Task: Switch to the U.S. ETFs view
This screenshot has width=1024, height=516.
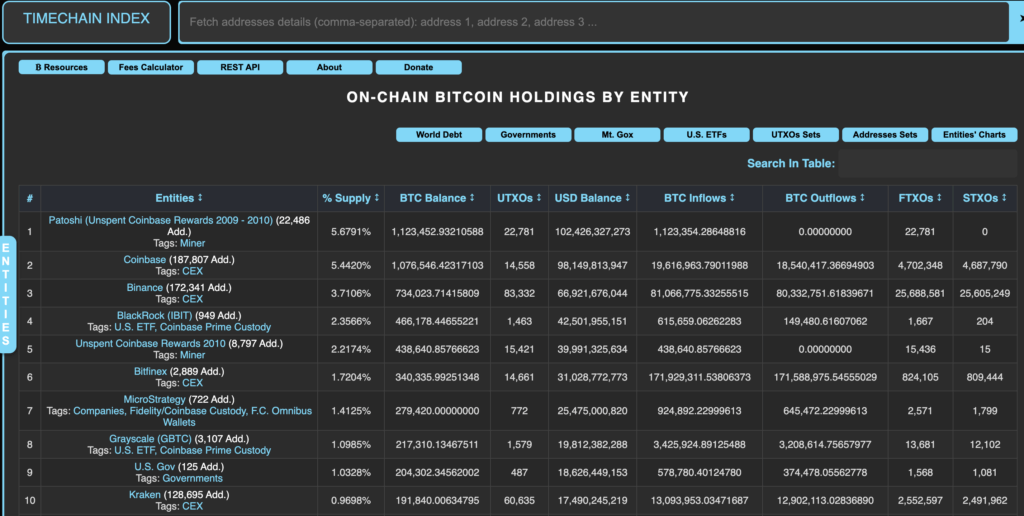Action: coord(706,135)
